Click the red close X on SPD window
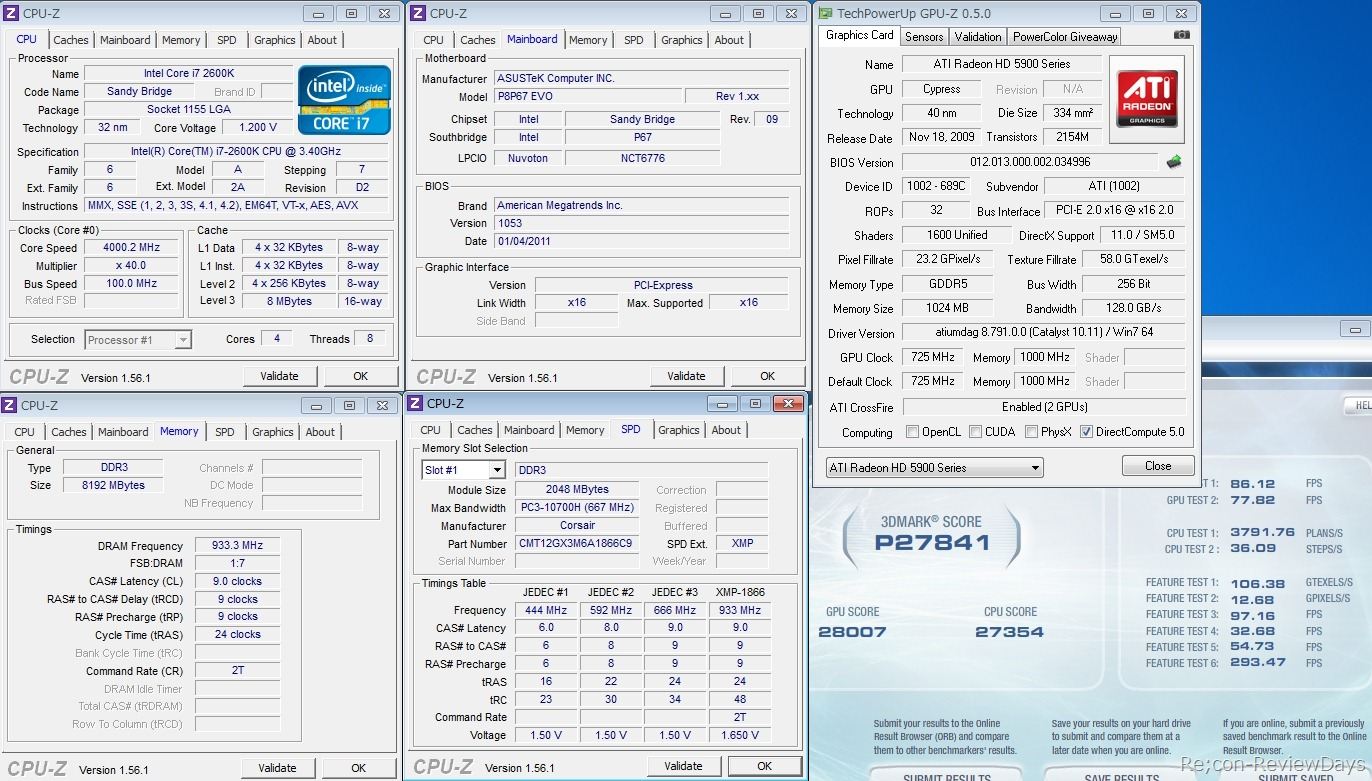The height and width of the screenshot is (781, 1372). point(788,404)
